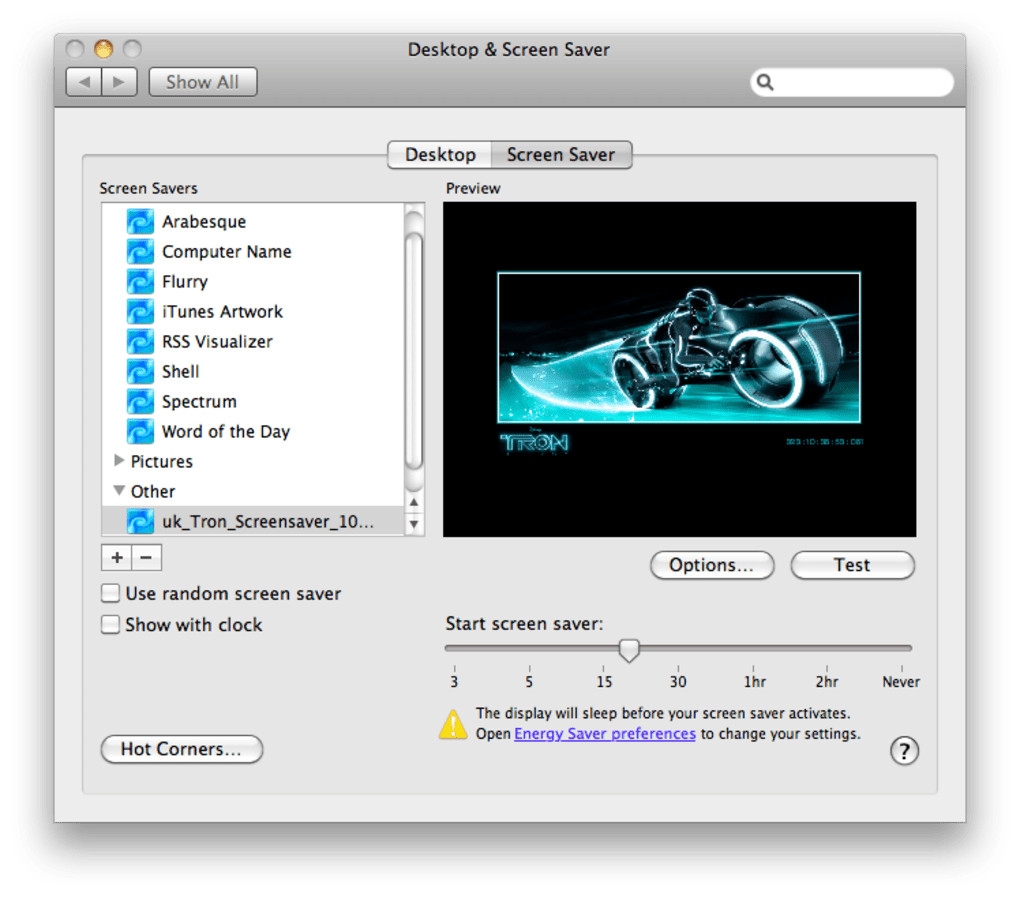Expand the Pictures group
Image resolution: width=1020 pixels, height=897 pixels.
118,461
